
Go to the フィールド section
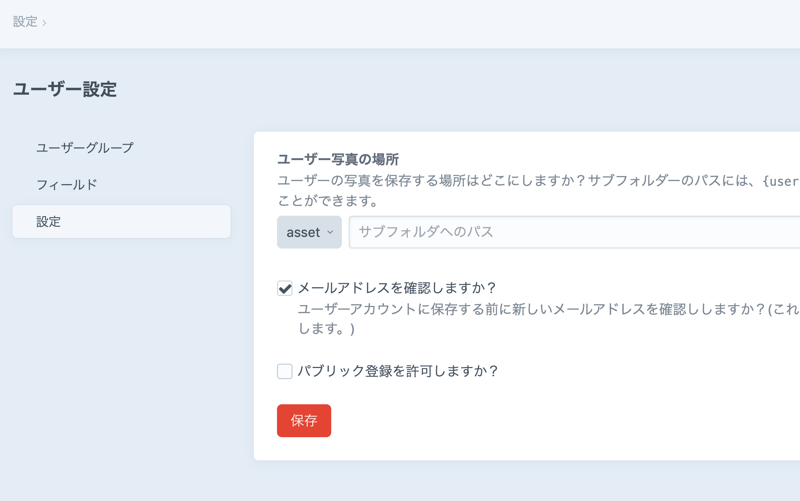pyautogui.click(x=67, y=185)
